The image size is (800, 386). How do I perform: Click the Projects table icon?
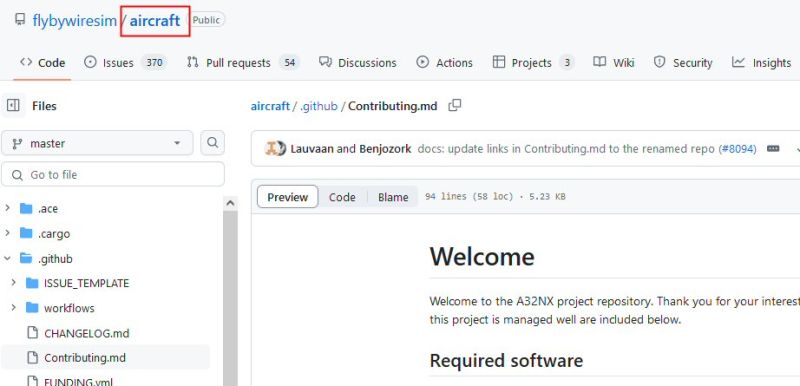pos(498,62)
